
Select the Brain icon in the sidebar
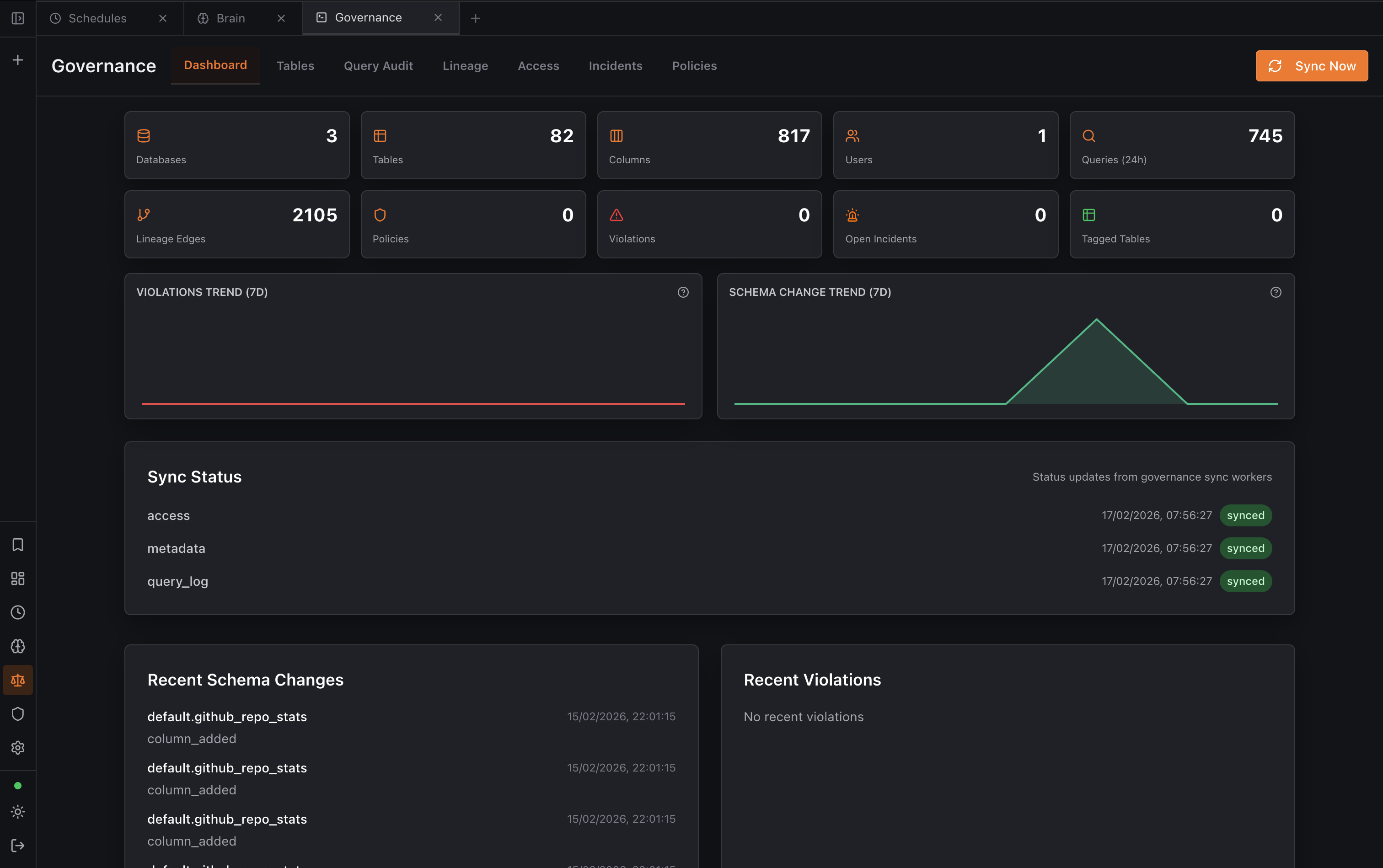point(17,646)
